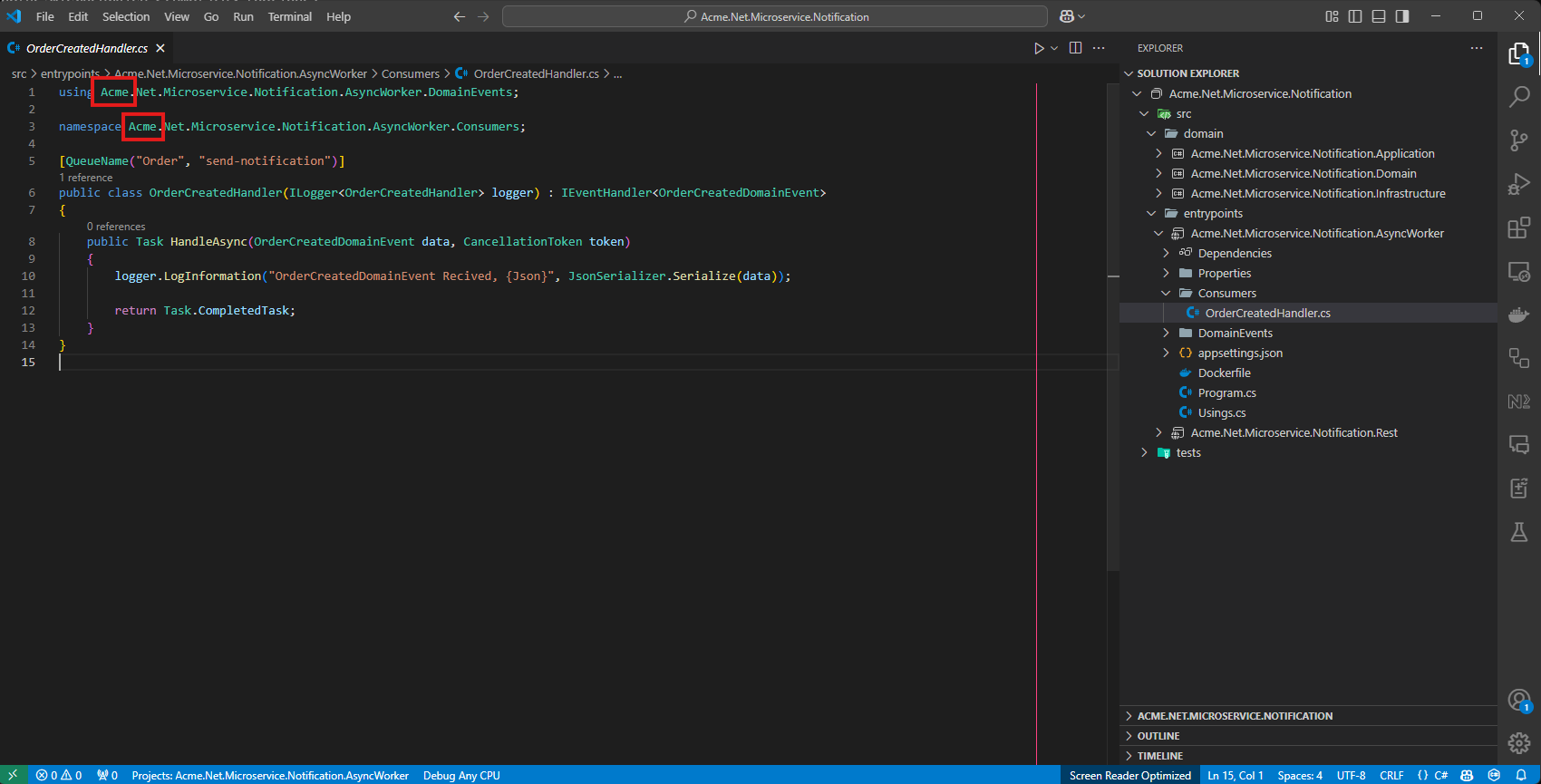Open Program.cs in the explorer
Screen dimensions: 1541x784
pyautogui.click(x=1226, y=392)
